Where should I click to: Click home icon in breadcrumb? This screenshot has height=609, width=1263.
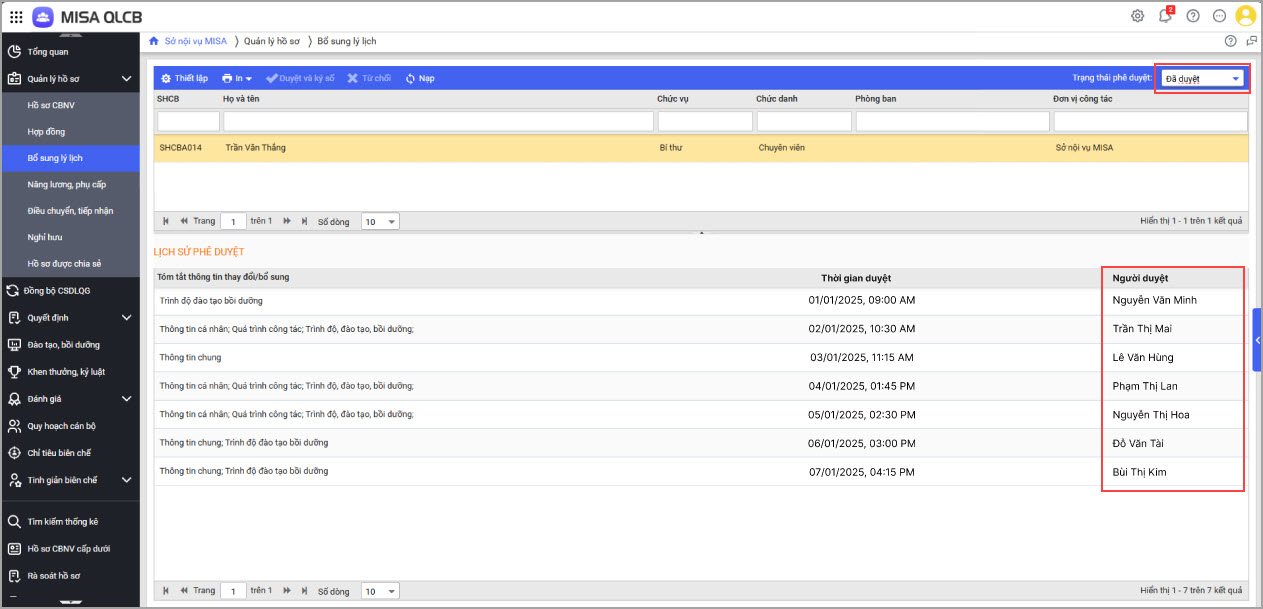(153, 41)
